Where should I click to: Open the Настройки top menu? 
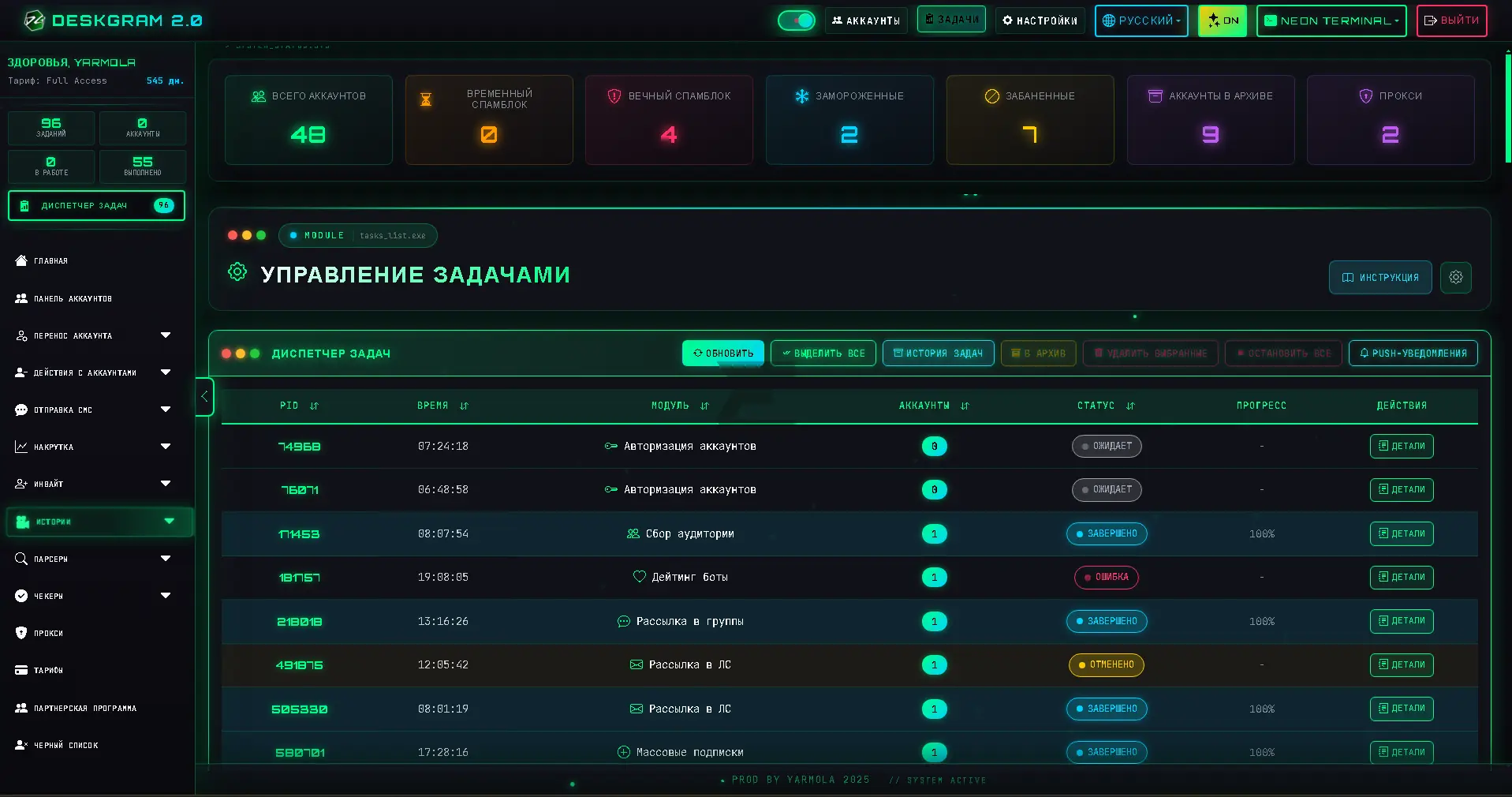1040,21
